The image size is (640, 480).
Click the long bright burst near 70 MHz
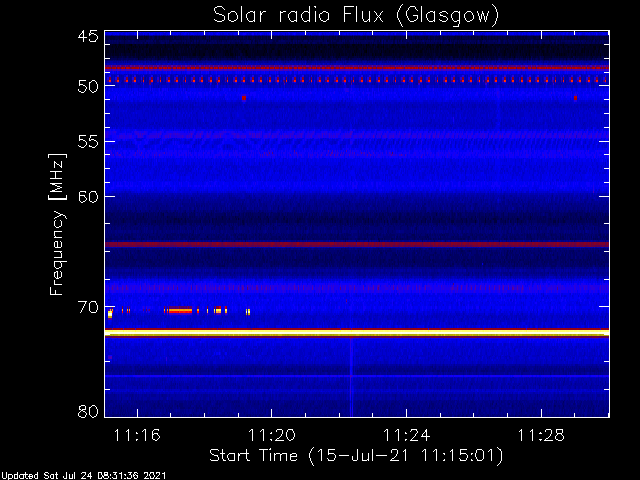click(180, 310)
